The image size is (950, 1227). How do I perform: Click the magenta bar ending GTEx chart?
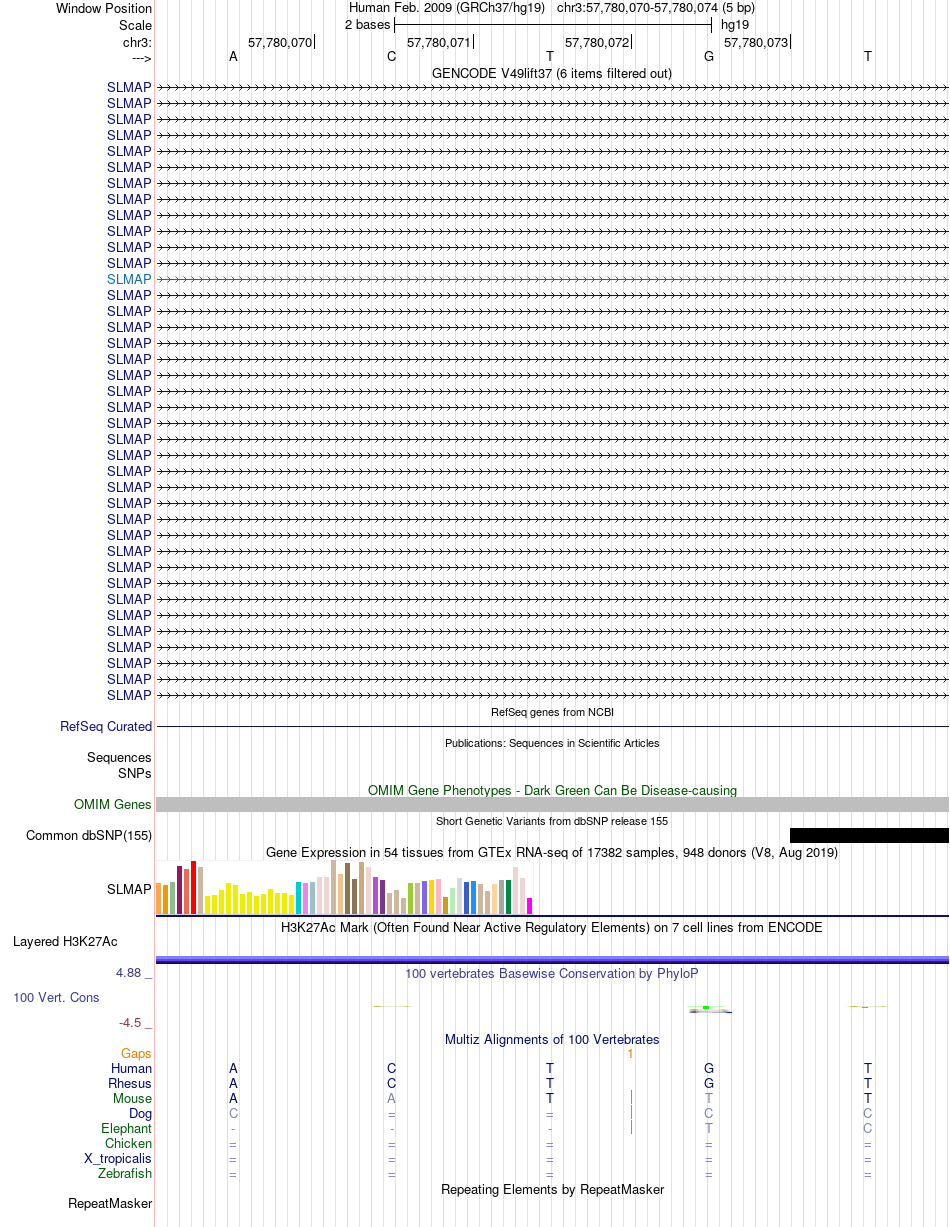[530, 906]
